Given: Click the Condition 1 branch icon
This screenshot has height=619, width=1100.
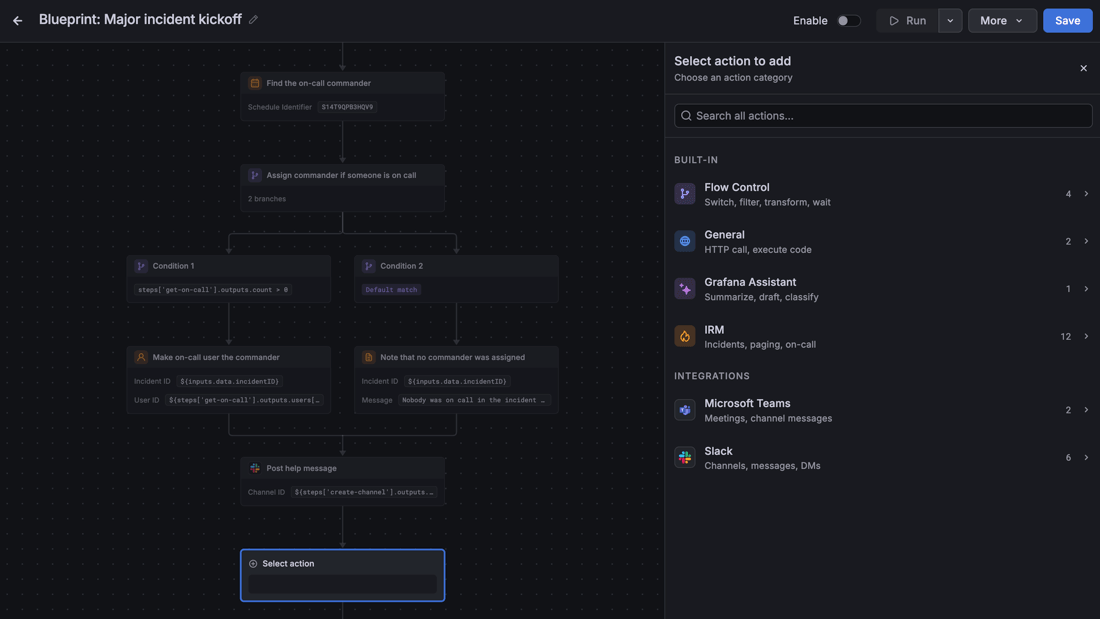Looking at the screenshot, I should coord(141,266).
